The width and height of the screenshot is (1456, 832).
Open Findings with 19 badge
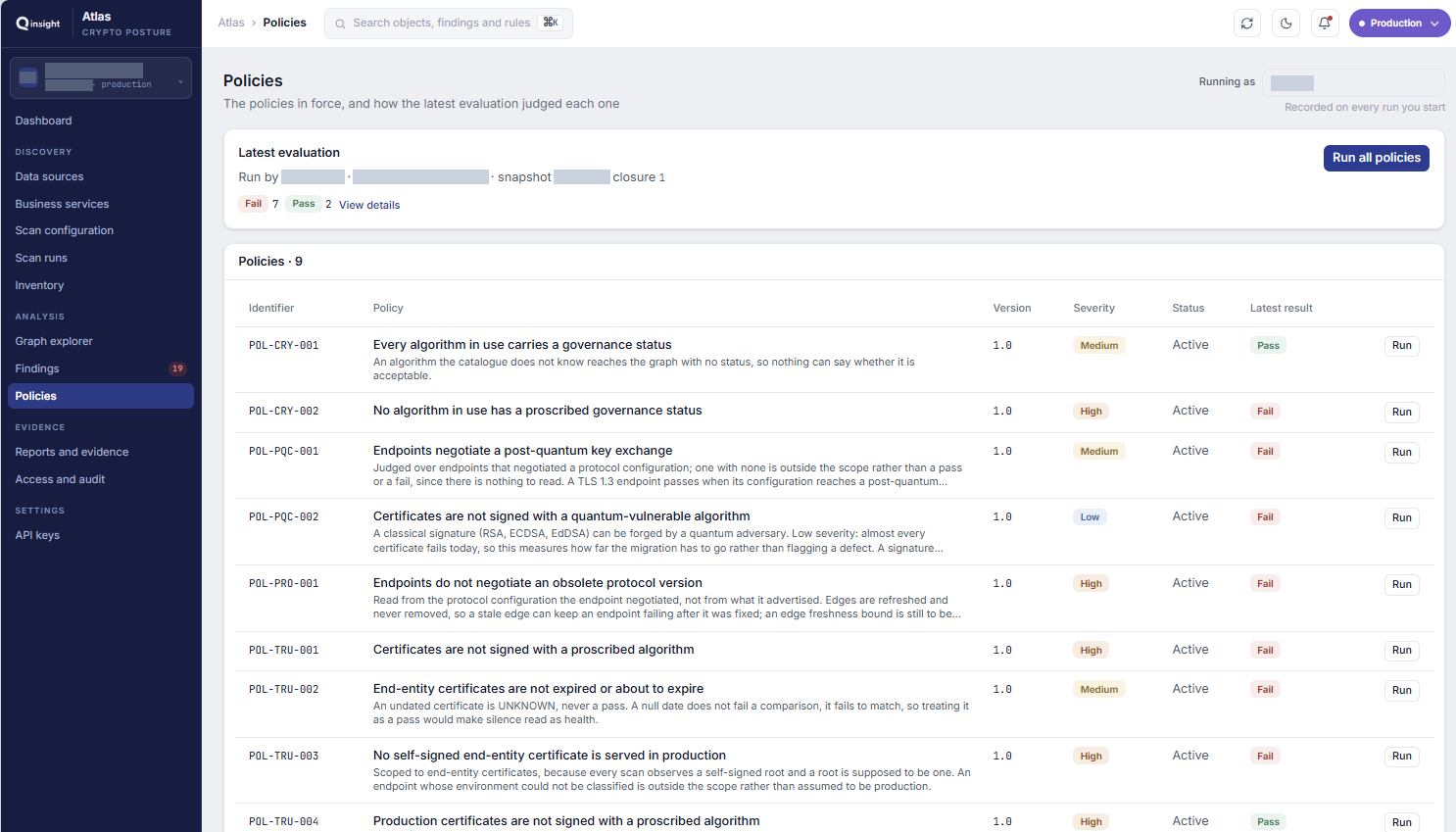(x=101, y=368)
